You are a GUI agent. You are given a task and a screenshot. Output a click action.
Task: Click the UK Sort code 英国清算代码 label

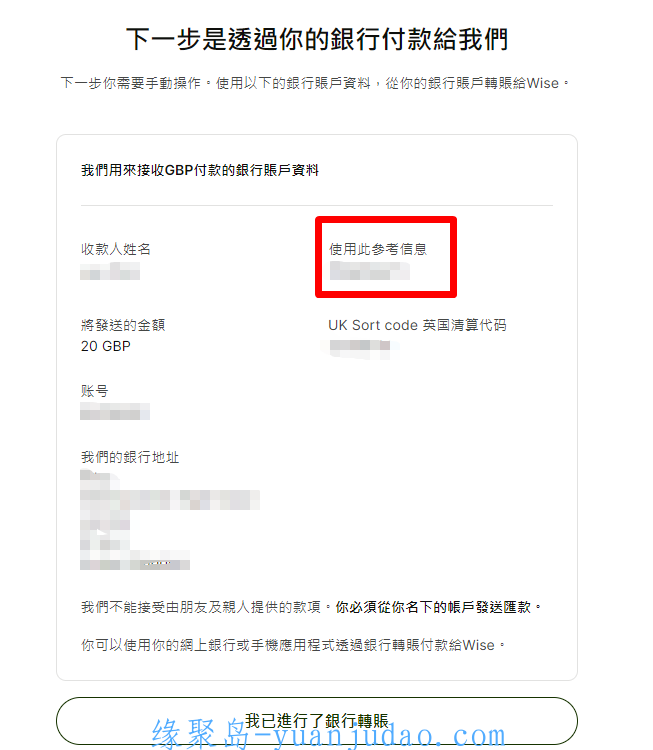pyautogui.click(x=417, y=325)
